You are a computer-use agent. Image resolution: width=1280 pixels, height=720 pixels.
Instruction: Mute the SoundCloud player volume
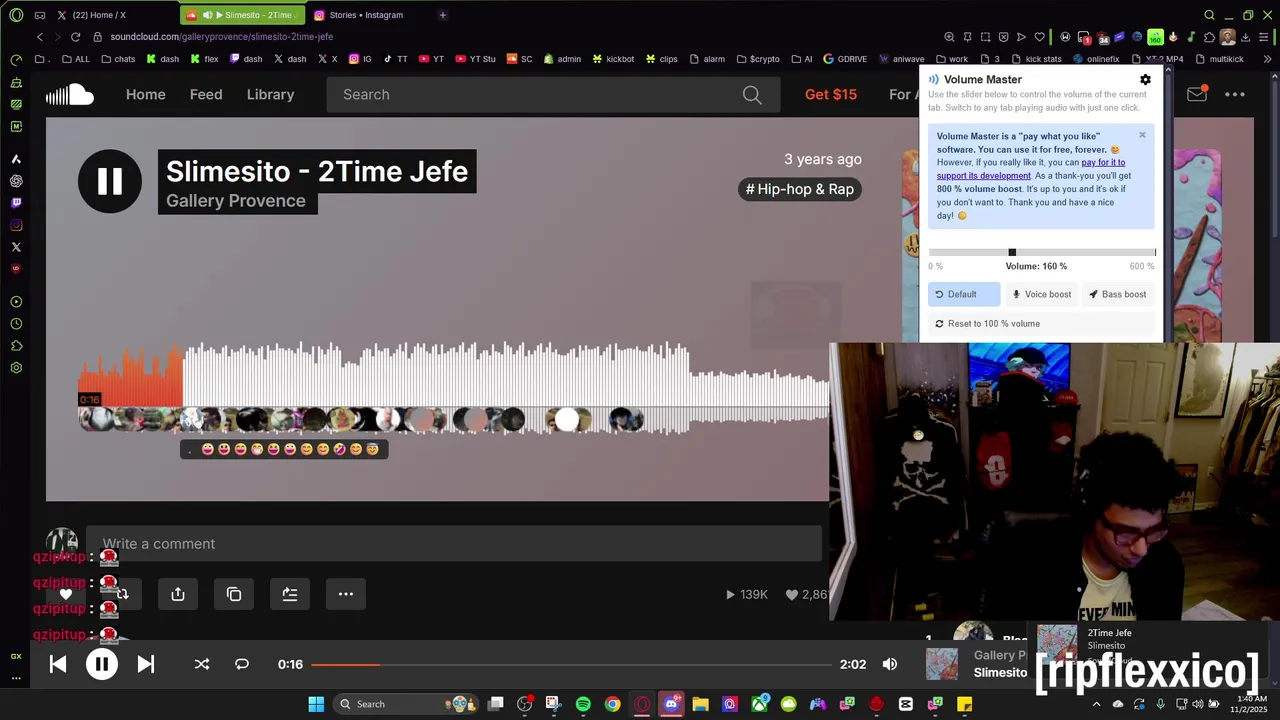pos(890,664)
